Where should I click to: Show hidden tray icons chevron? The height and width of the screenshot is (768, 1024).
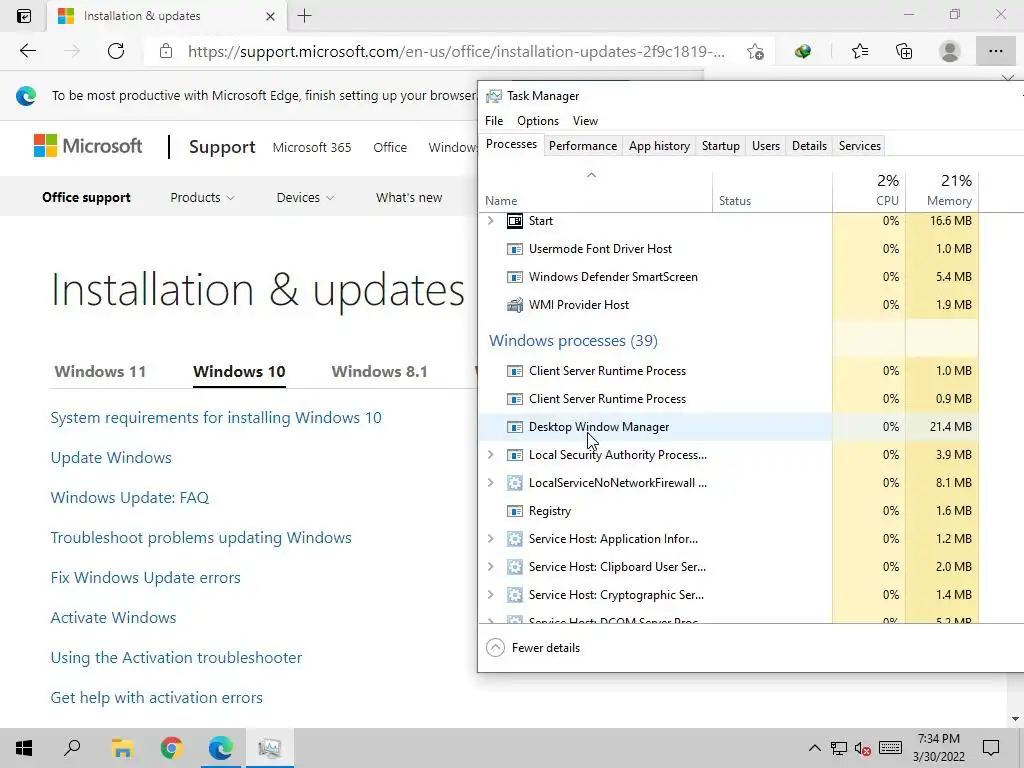point(814,748)
